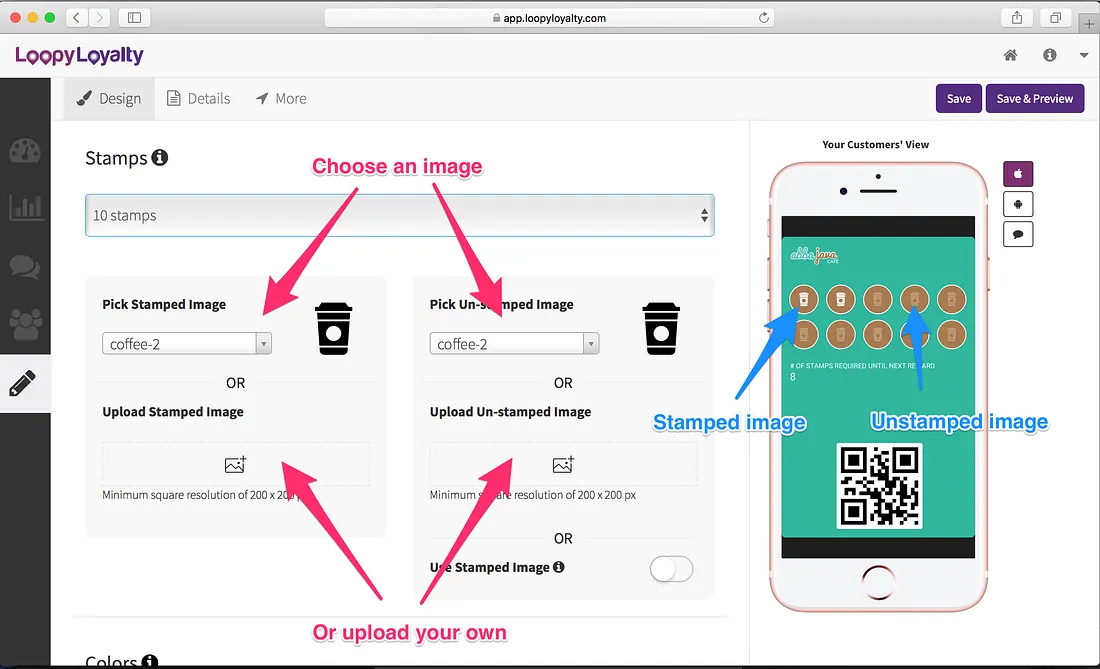Screen dimensions: 1100x669
Task: Open the account caret menu in header
Action: click(x=1084, y=55)
